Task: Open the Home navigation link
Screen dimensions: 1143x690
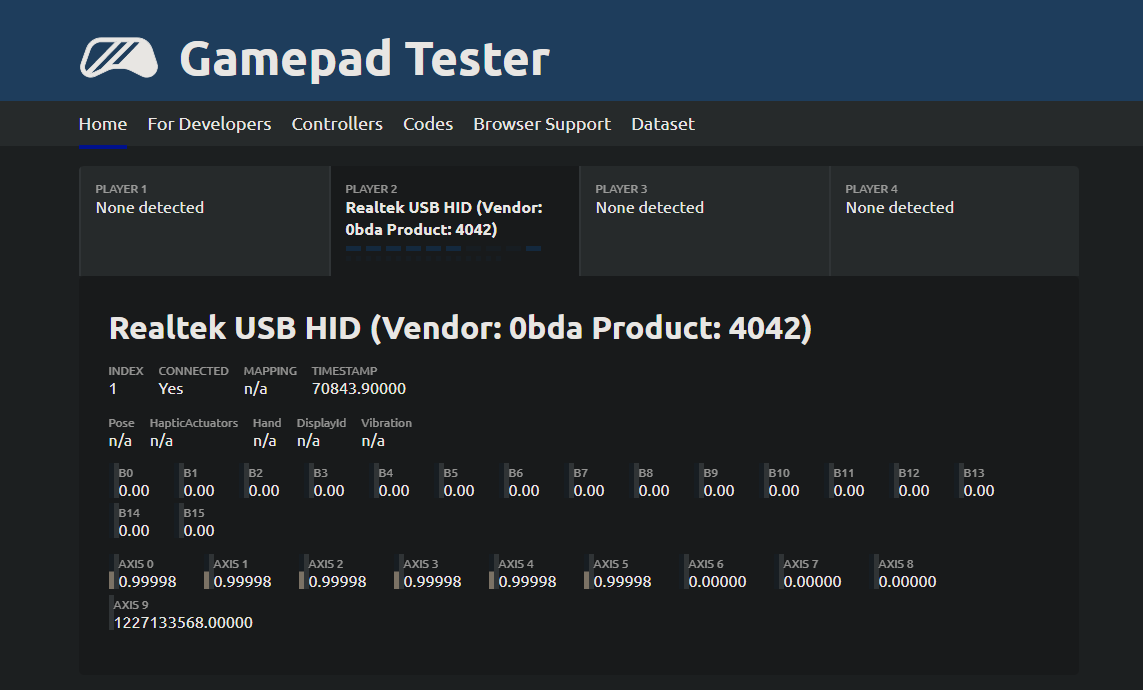Action: [x=103, y=124]
